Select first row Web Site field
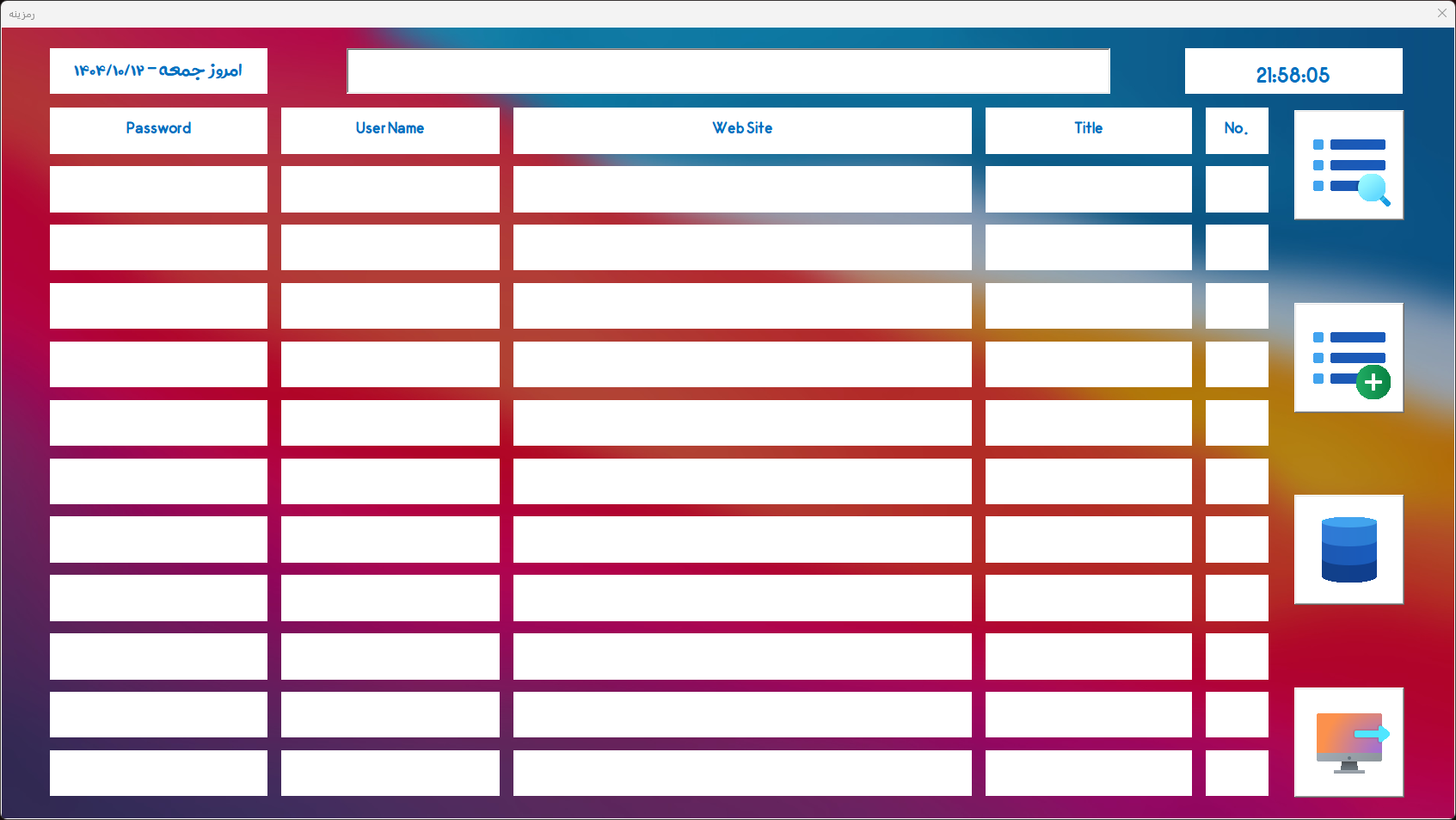1456x820 pixels. tap(742, 189)
